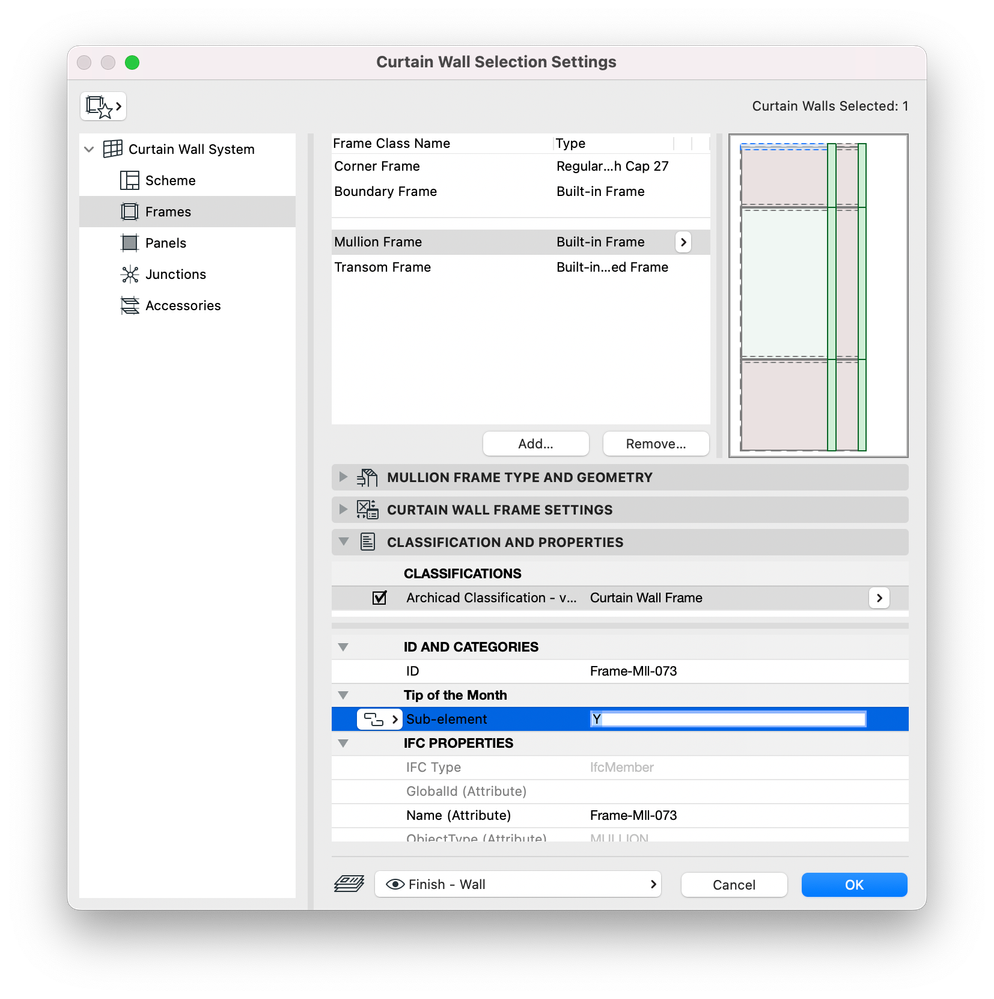Click the layer icon beside Finish - Wall
Image resolution: width=994 pixels, height=999 pixels.
[x=349, y=884]
